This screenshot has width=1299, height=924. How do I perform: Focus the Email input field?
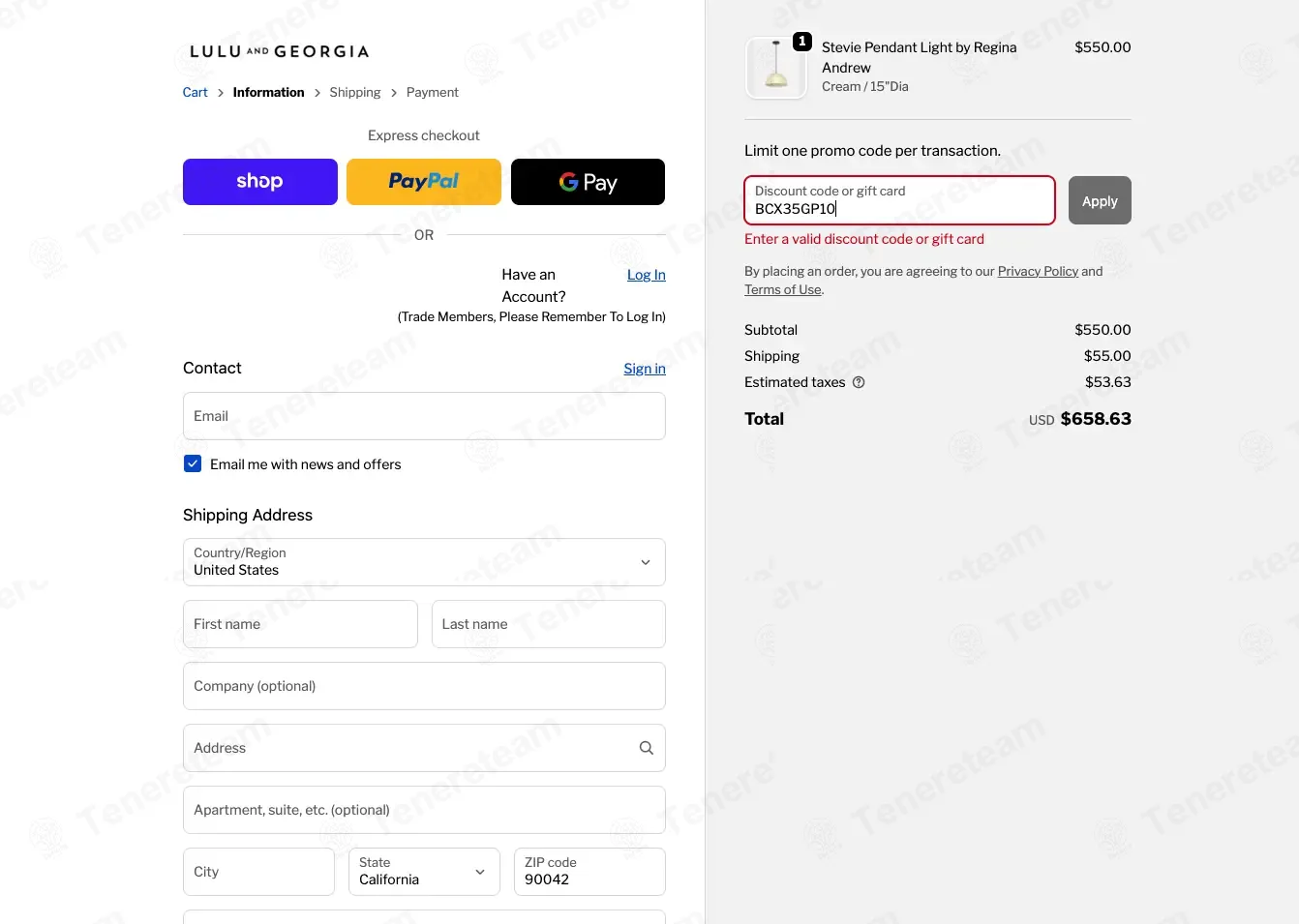click(424, 416)
